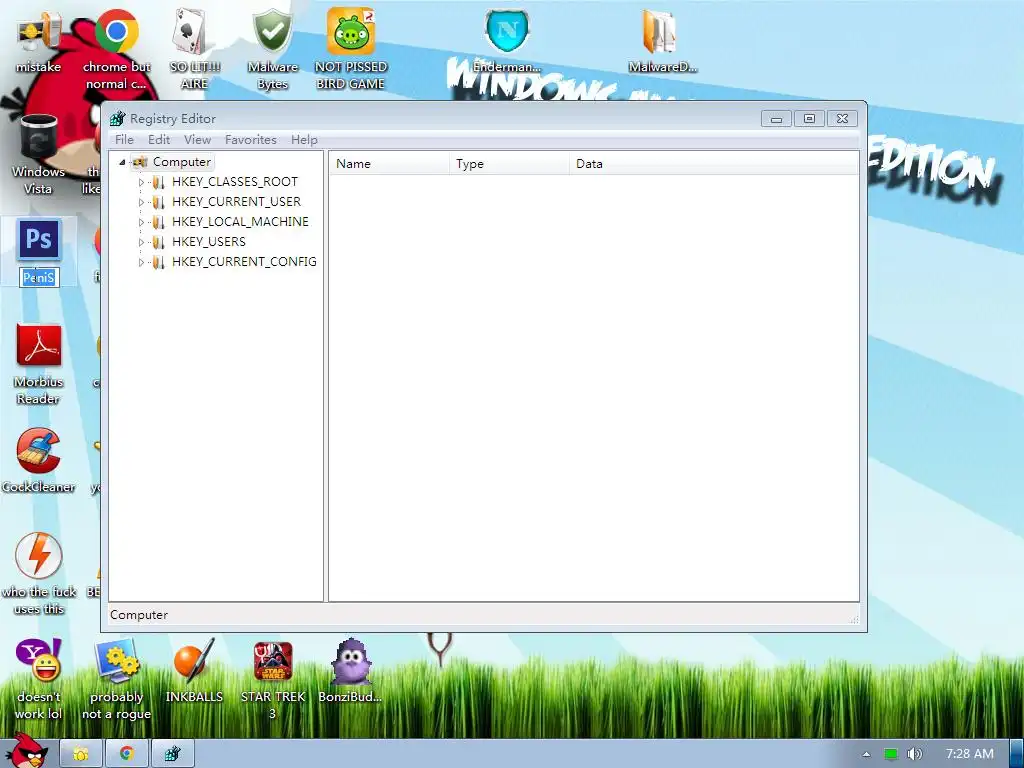1024x768 pixels.
Task: Click the HKEY_LOCAL_MACHINE folder icon
Action: 158,223
